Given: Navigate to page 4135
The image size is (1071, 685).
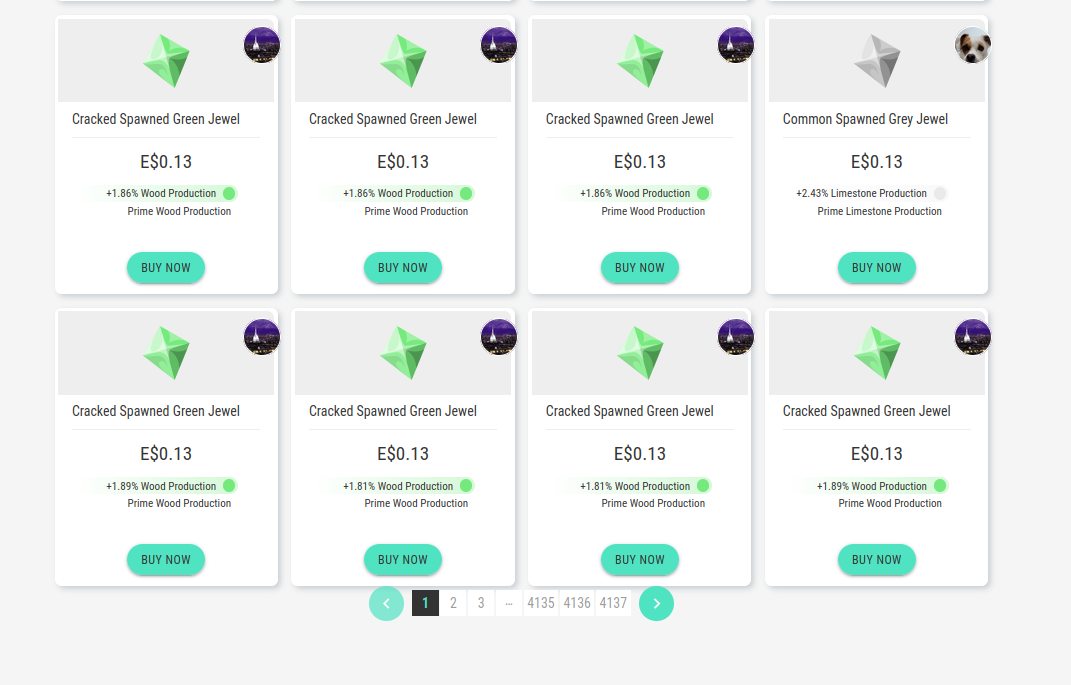Looking at the screenshot, I should tap(541, 603).
